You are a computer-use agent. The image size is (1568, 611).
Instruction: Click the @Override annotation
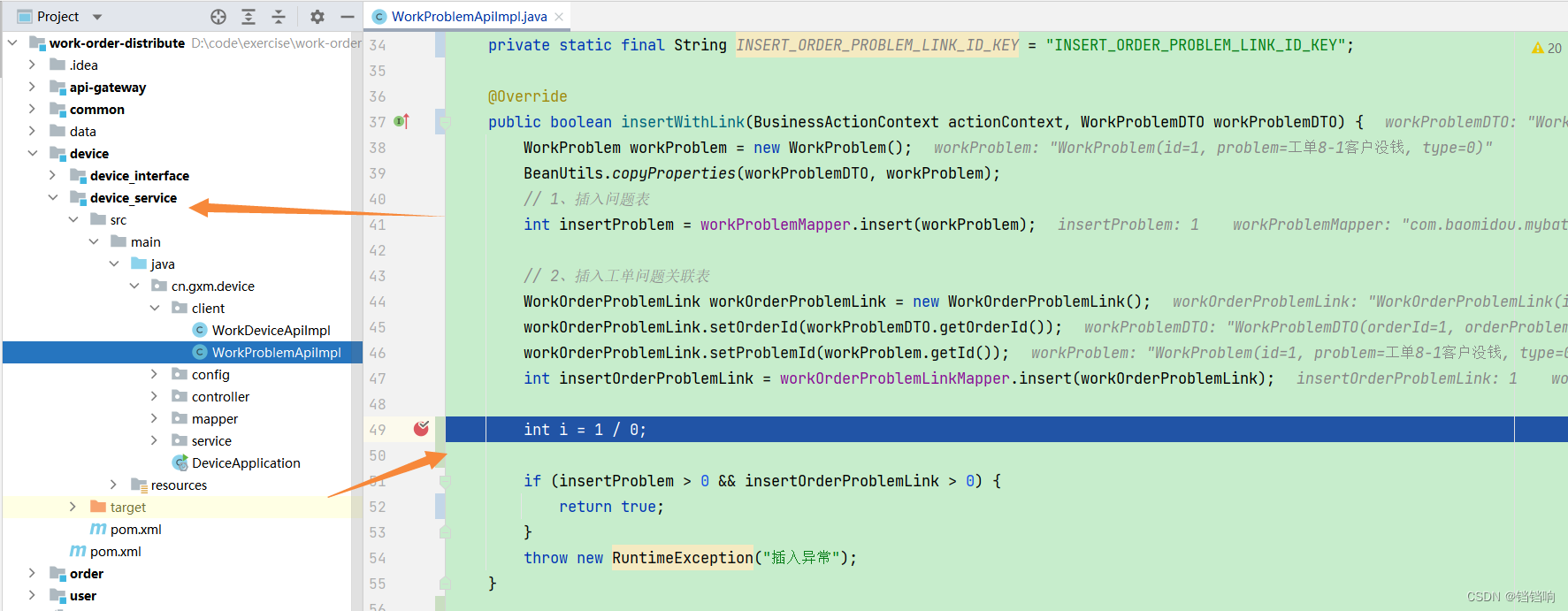[528, 96]
